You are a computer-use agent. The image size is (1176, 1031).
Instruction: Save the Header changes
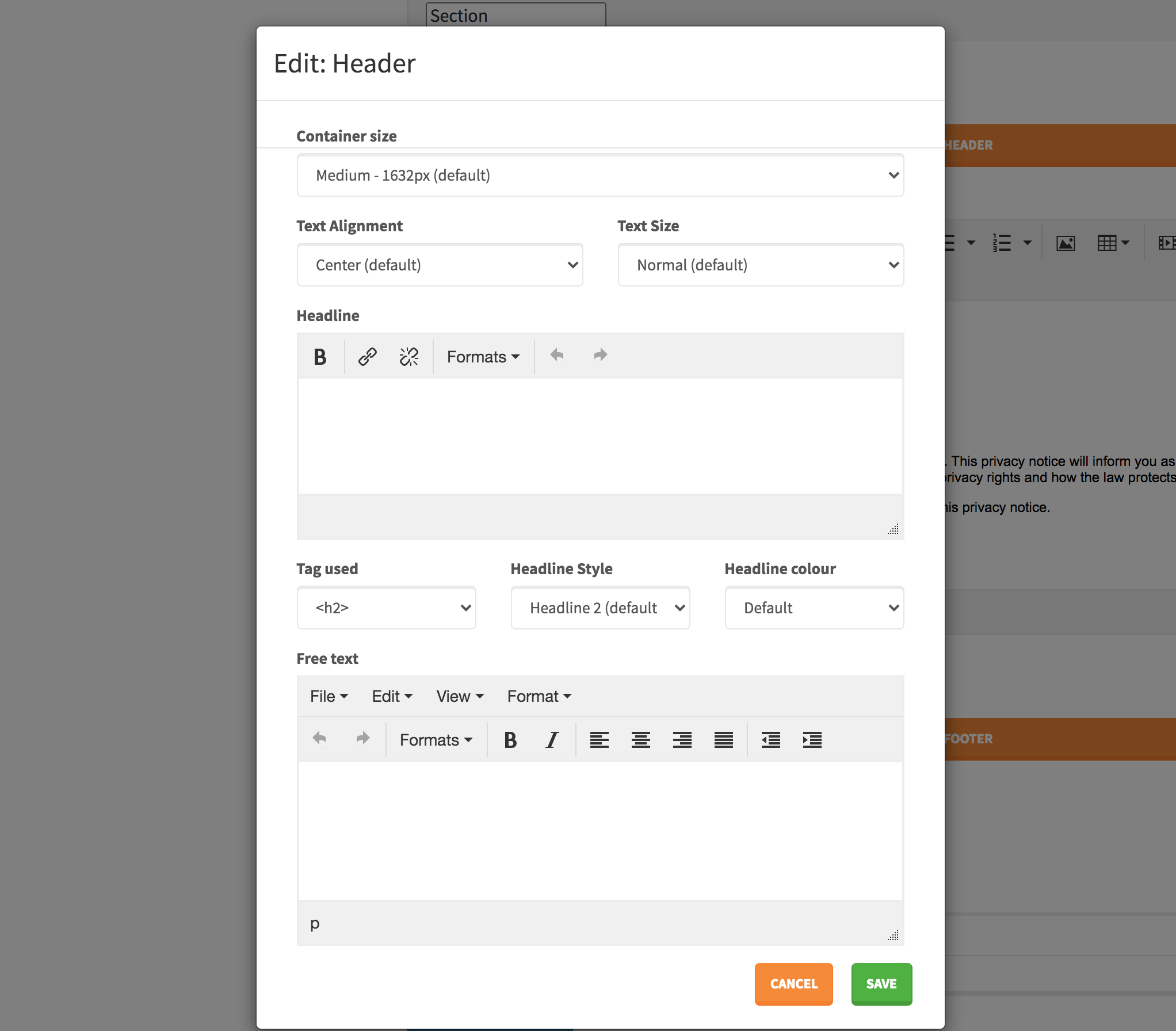pyautogui.click(x=881, y=984)
